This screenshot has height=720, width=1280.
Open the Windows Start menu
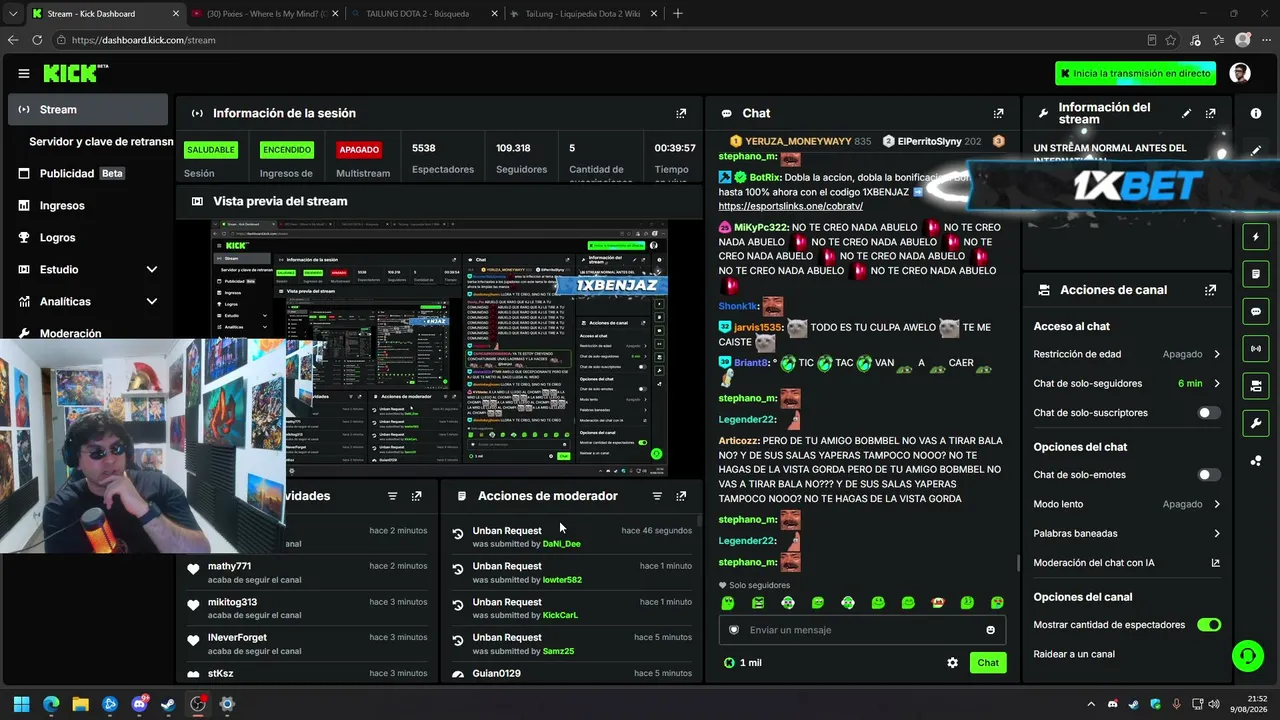point(22,704)
